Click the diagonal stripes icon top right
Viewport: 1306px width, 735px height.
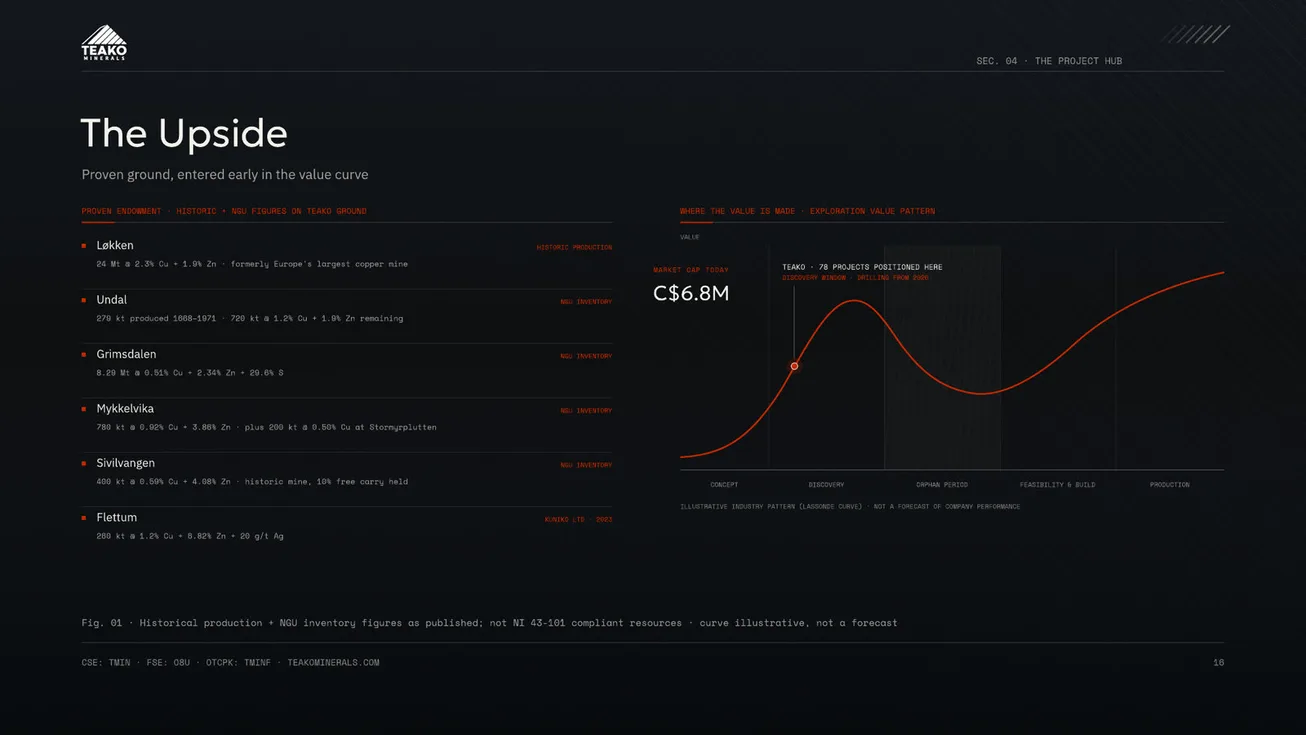(x=1196, y=34)
